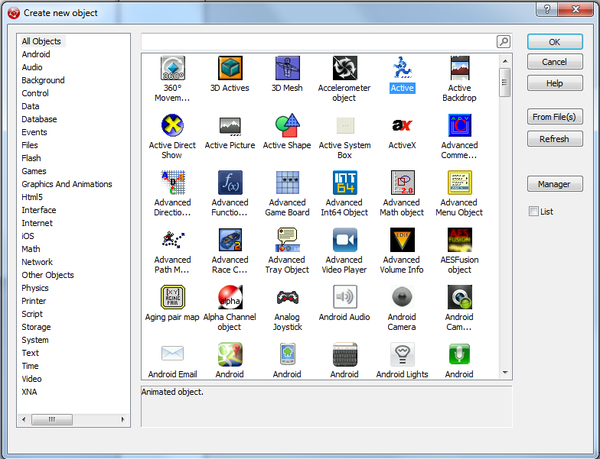This screenshot has height=459, width=600.
Task: Select the Graphics And Animations category
Action: click(x=66, y=184)
